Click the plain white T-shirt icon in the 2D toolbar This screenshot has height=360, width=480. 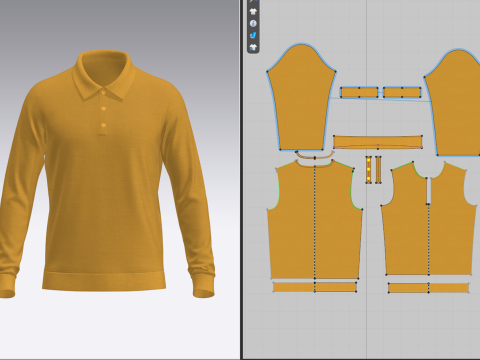[253, 11]
